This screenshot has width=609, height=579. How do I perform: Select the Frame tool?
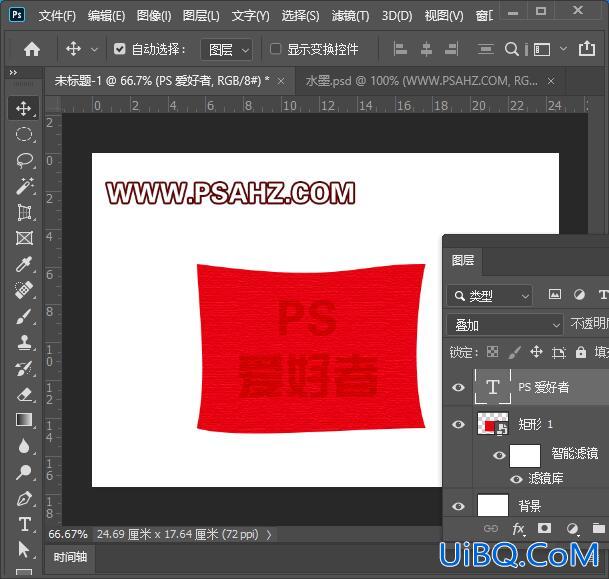click(24, 238)
